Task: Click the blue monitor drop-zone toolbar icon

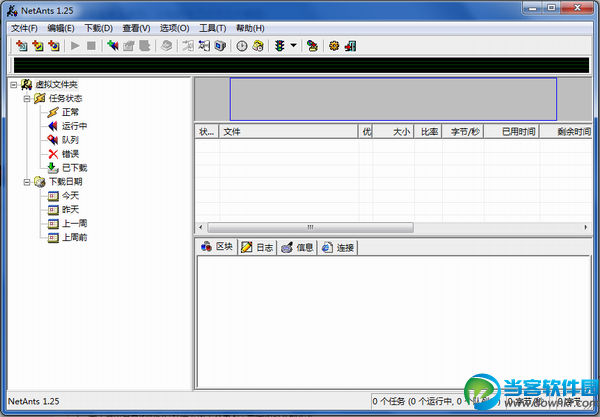Action: click(220, 46)
